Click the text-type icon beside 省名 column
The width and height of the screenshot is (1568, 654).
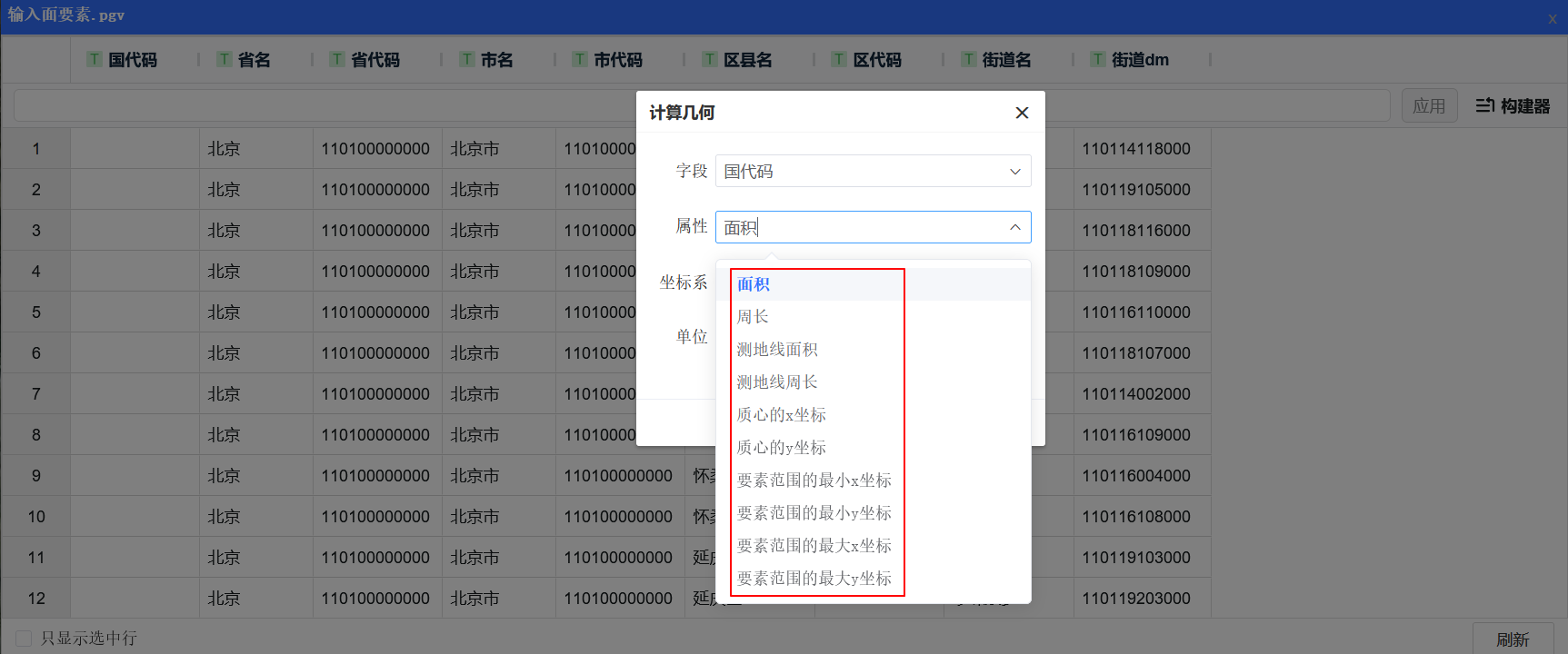pyautogui.click(x=224, y=59)
